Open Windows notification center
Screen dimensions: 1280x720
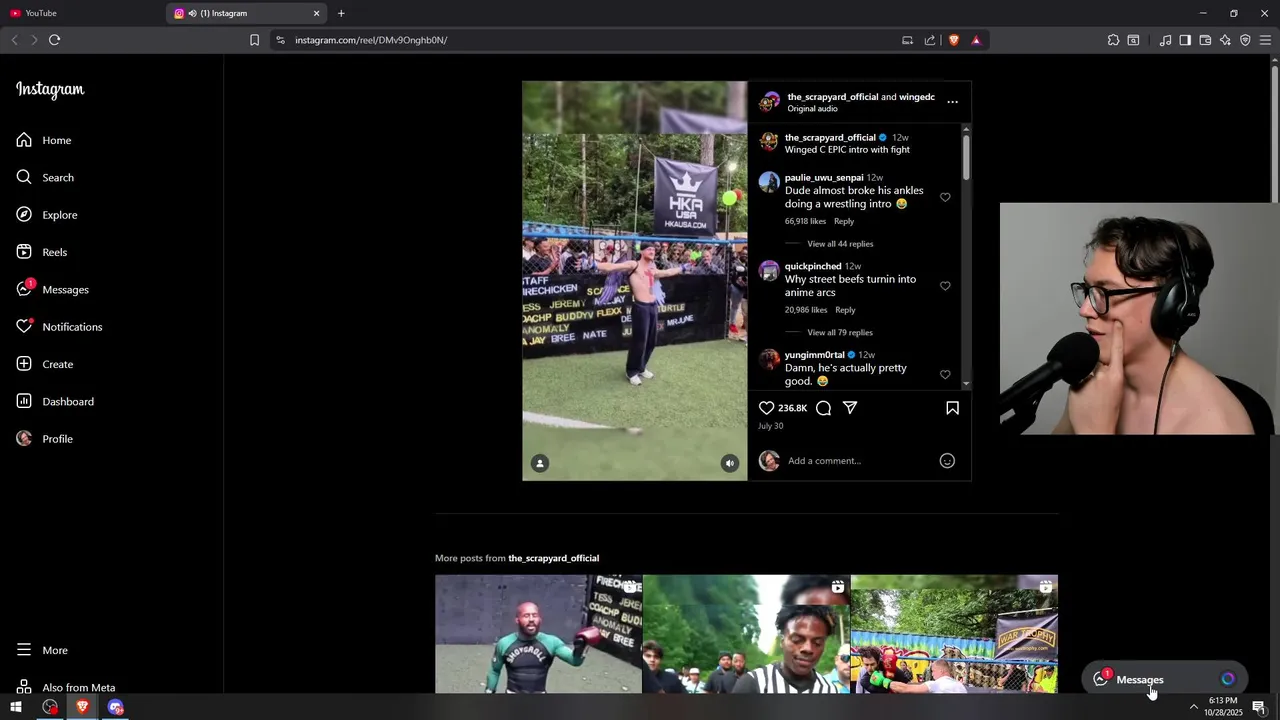(x=1259, y=707)
